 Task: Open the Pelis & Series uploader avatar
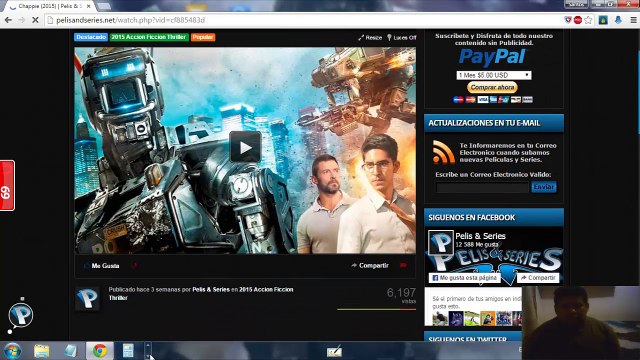(87, 298)
